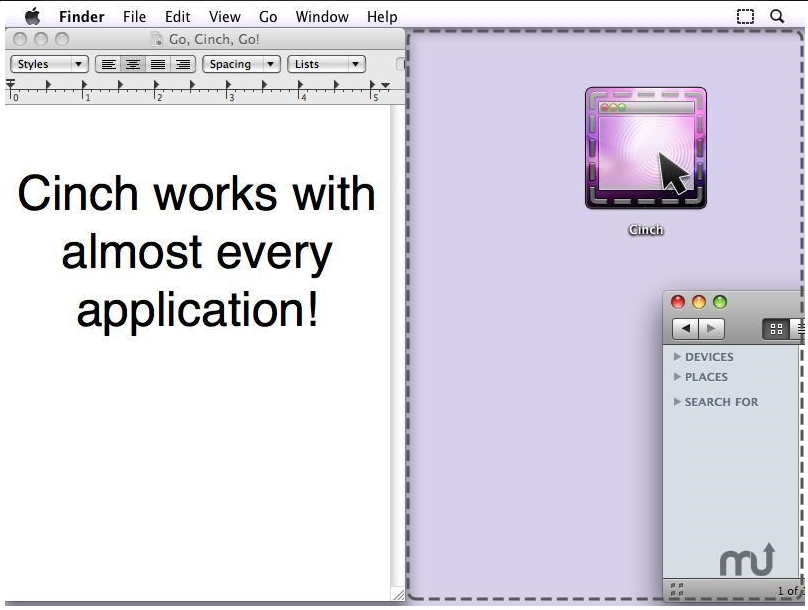
Task: Click the Cinch application icon
Action: (x=646, y=148)
